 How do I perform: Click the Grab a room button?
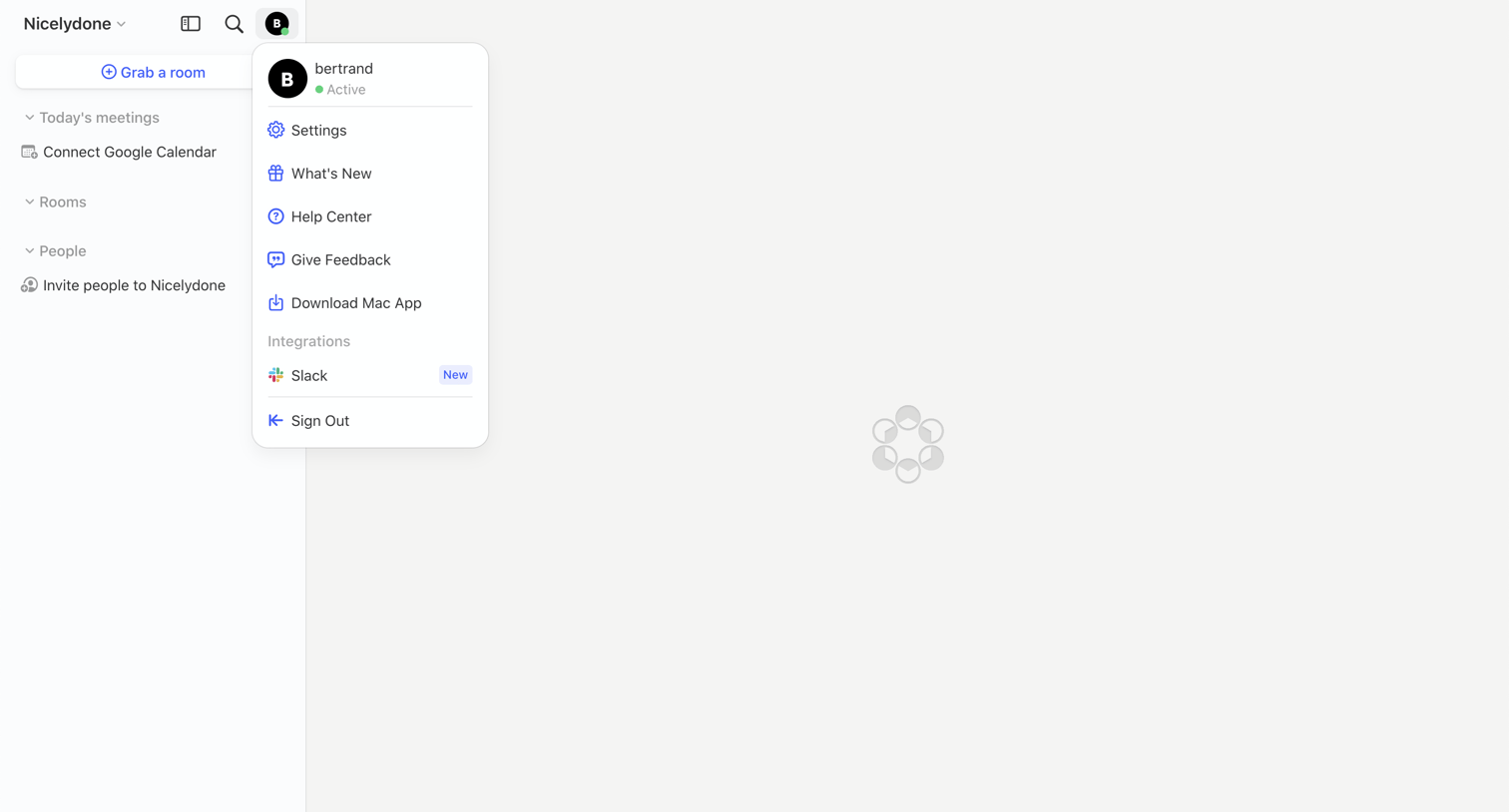(153, 72)
